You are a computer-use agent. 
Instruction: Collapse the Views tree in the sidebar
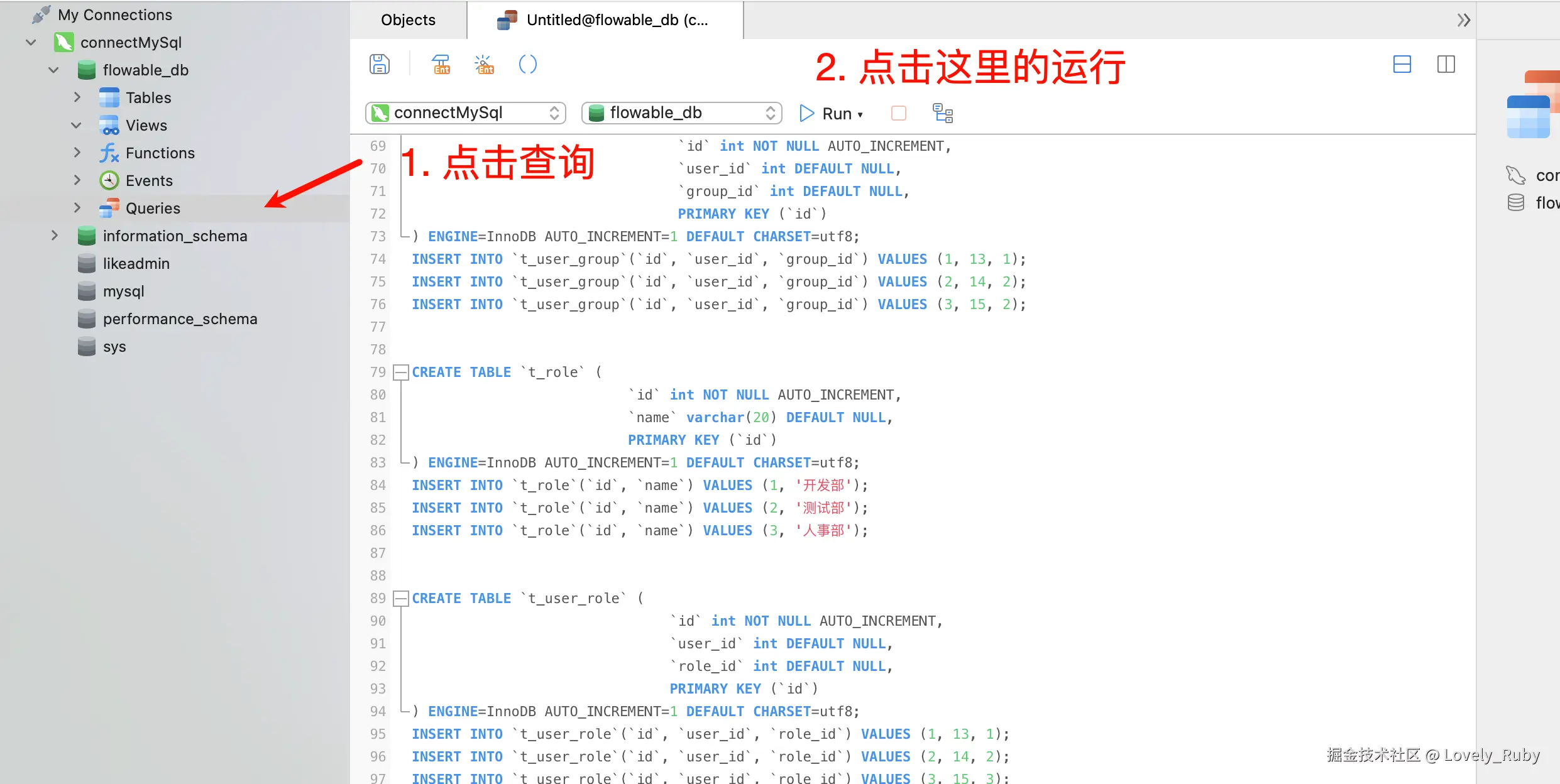tap(76, 125)
